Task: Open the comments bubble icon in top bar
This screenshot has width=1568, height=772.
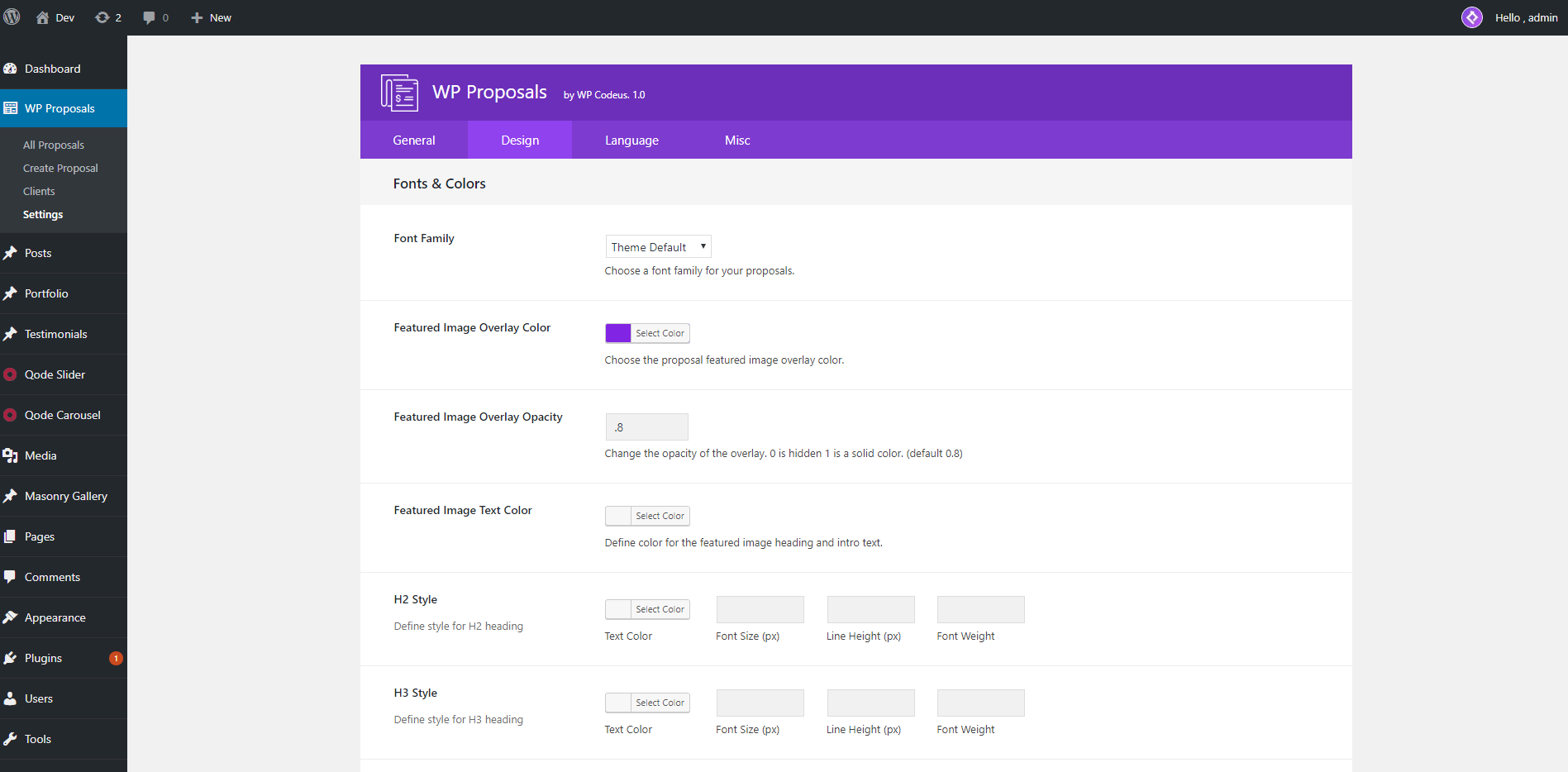Action: [x=149, y=17]
